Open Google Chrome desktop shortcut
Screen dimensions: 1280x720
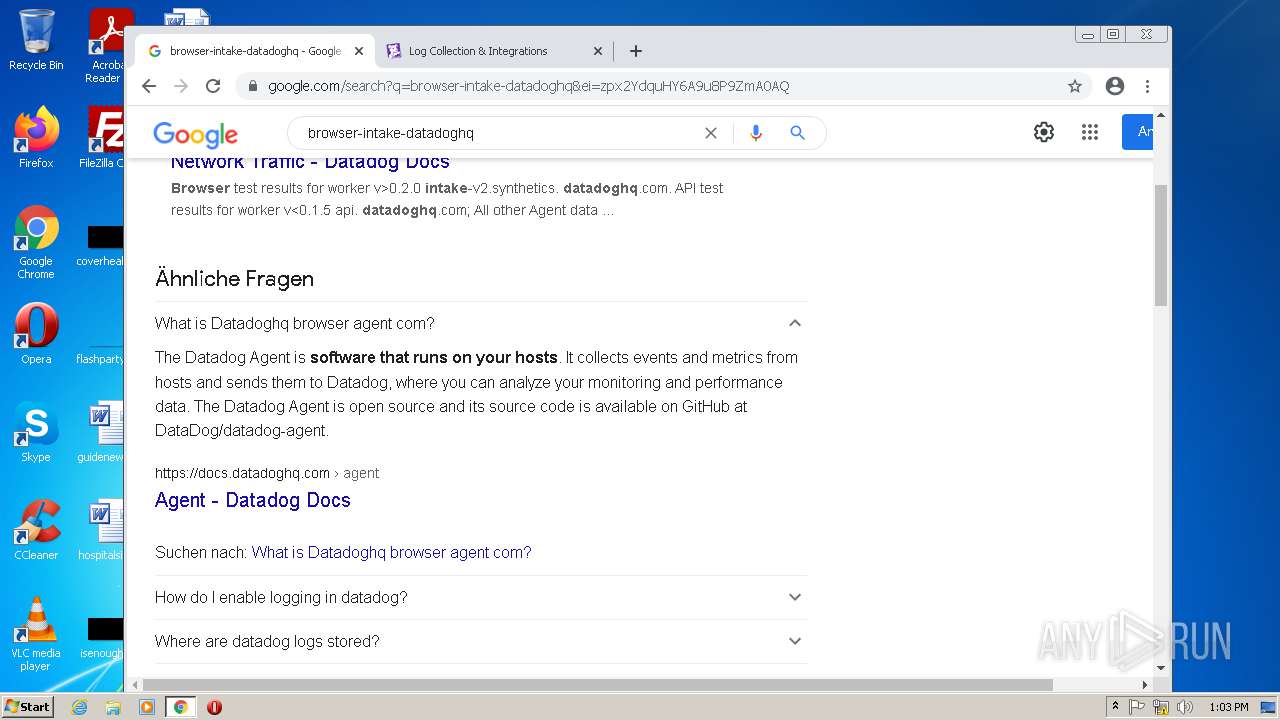point(36,243)
